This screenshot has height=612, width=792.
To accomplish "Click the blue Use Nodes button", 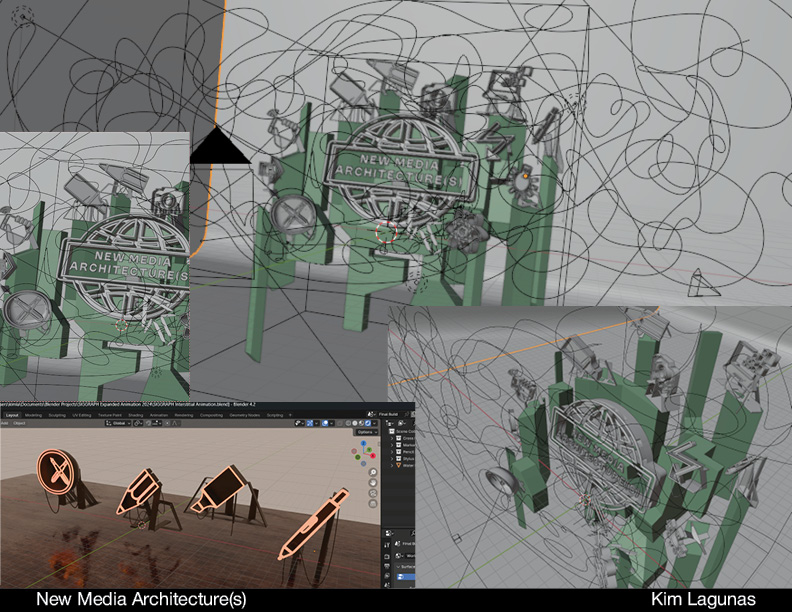I will coord(406,577).
